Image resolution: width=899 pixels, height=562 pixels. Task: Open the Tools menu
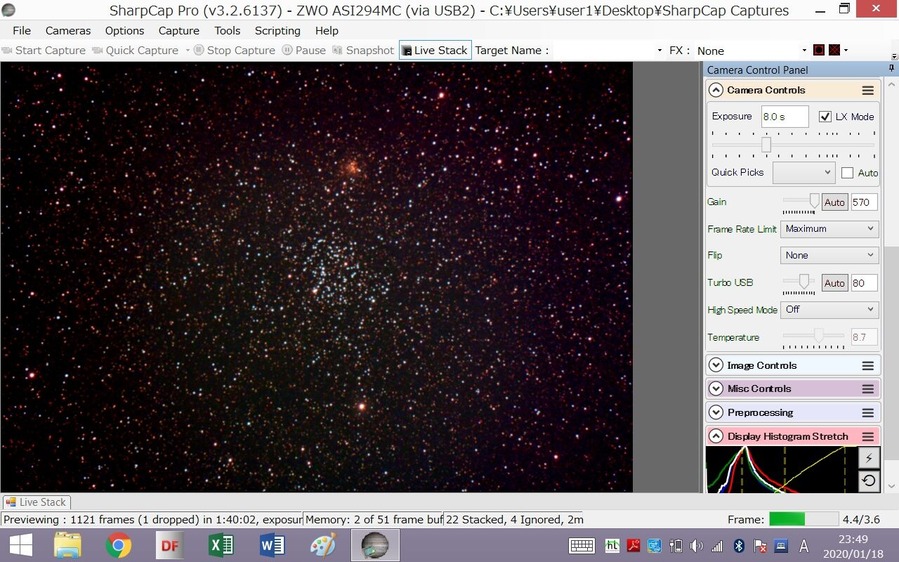(x=227, y=30)
